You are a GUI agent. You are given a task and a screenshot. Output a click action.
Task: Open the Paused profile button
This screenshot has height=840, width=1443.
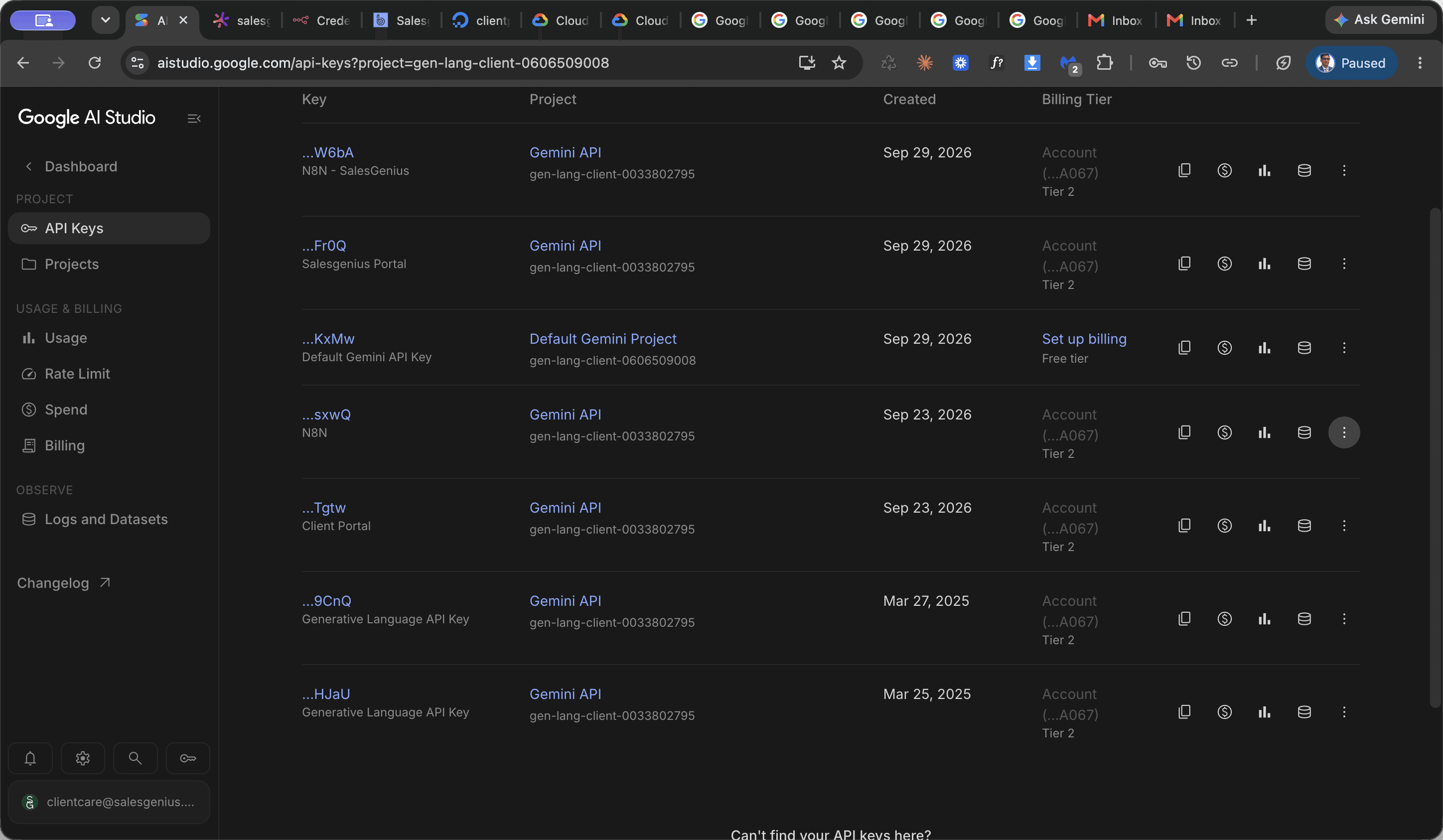point(1351,63)
